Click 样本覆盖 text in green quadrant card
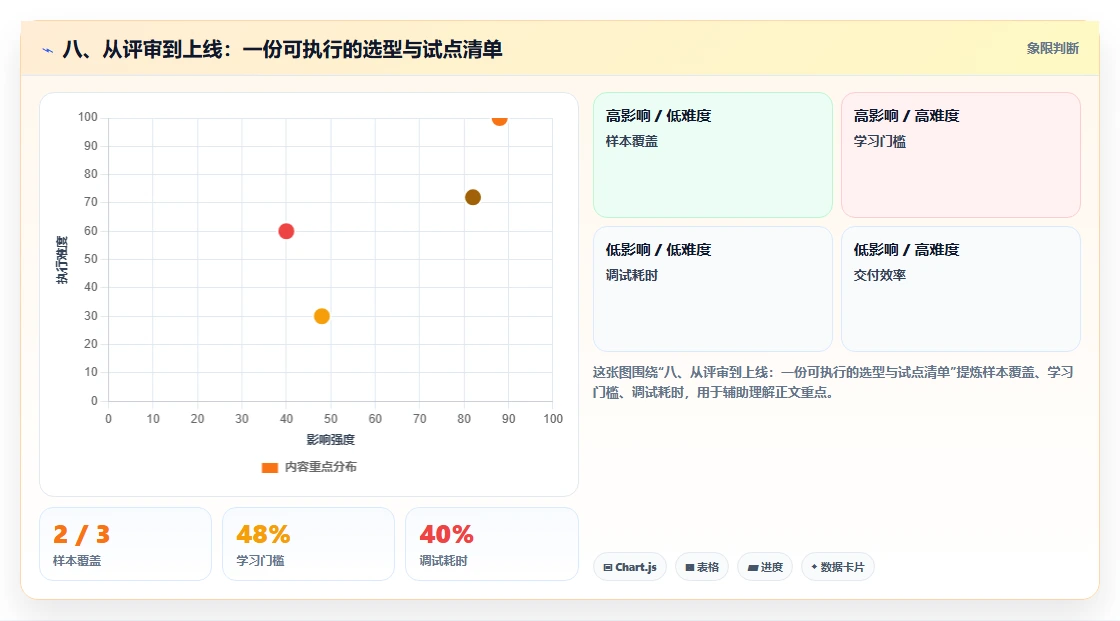1120x621 pixels. (x=631, y=141)
